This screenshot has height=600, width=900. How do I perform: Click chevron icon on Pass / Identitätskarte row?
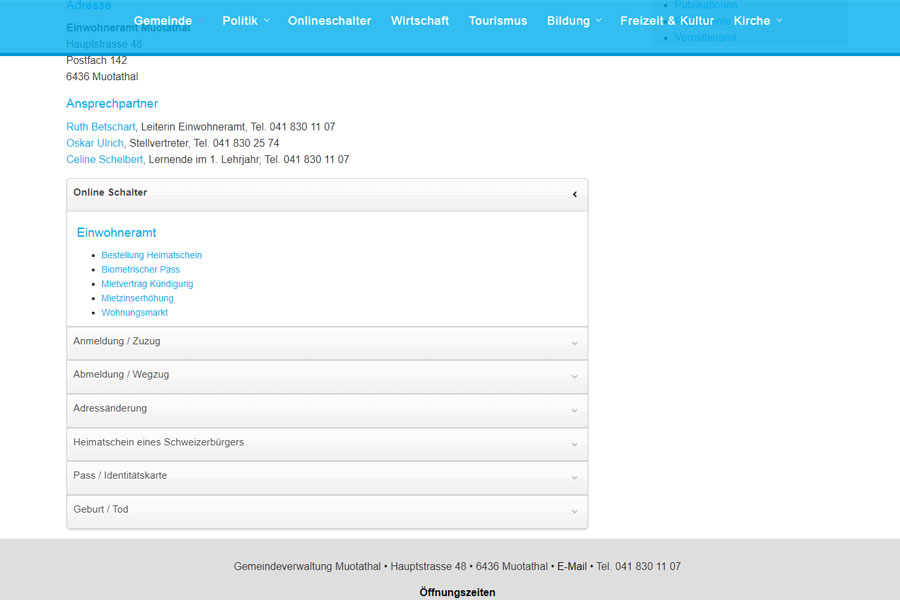pyautogui.click(x=574, y=478)
